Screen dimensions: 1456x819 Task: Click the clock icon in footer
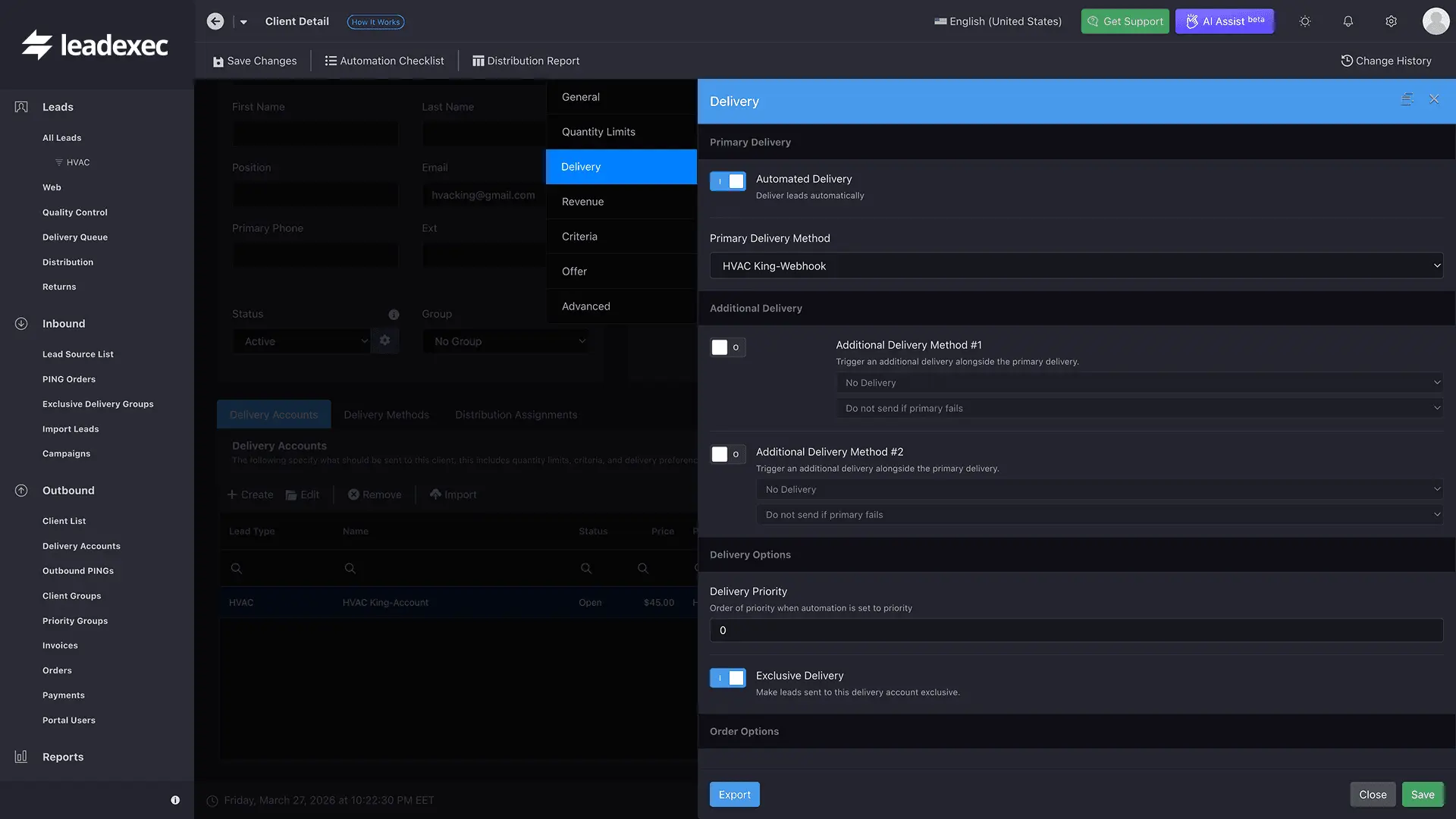[x=212, y=801]
